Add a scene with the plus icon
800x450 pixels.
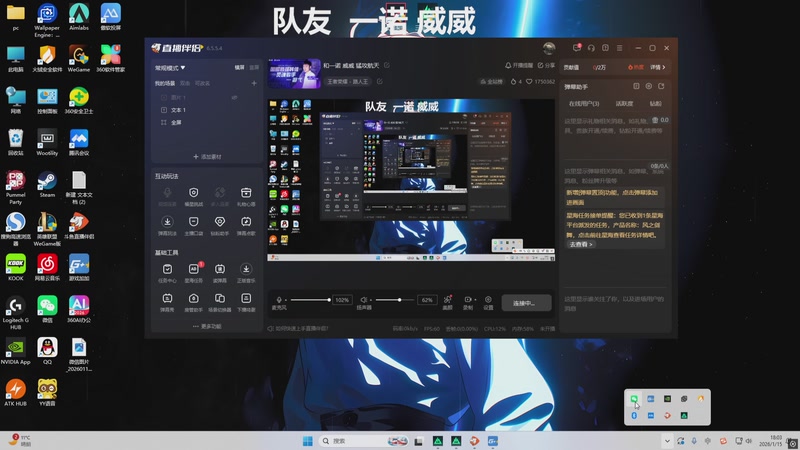click(254, 83)
